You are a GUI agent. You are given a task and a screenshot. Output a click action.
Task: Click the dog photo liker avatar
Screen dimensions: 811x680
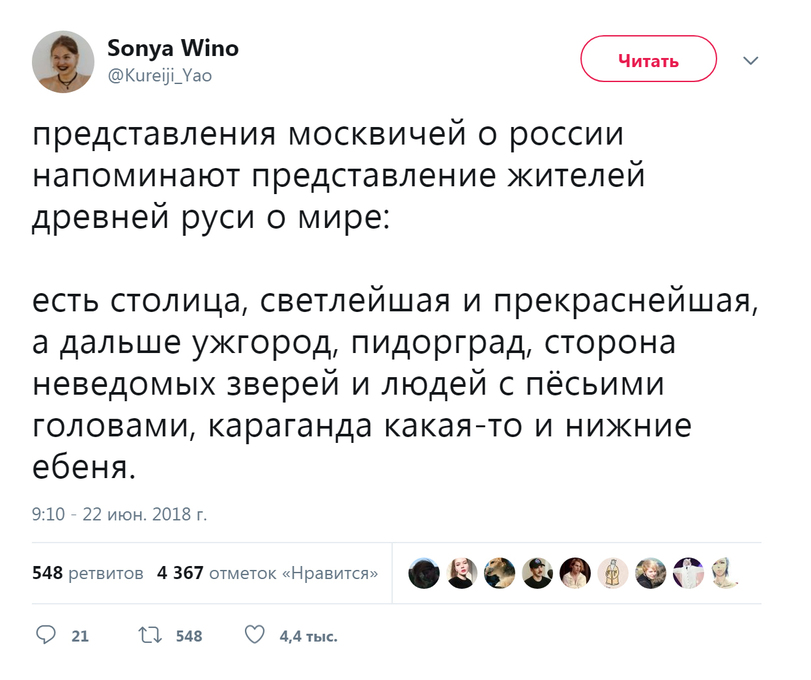pos(499,573)
